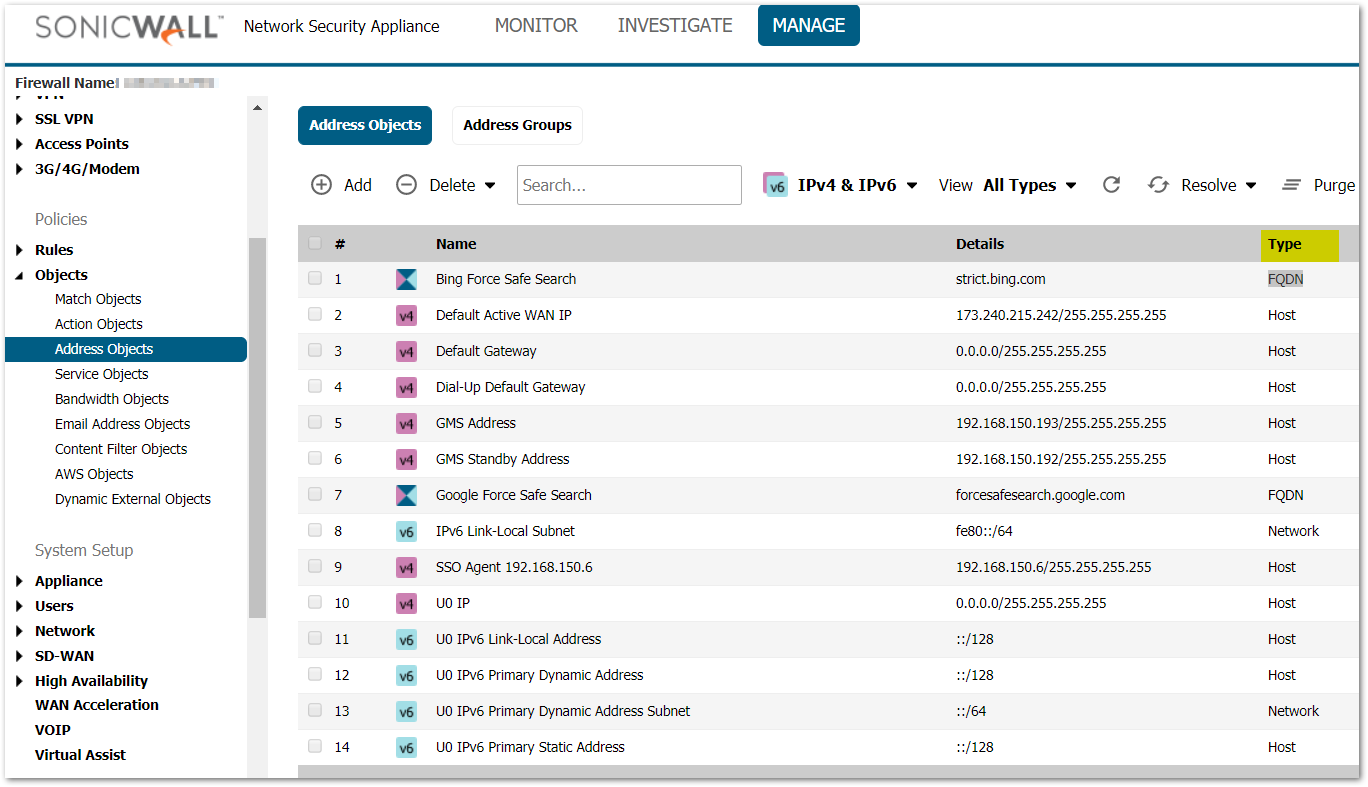Click v6 icon beside IPv6 Link-Local Subnet
The width and height of the screenshot is (1368, 787).
[x=406, y=531]
